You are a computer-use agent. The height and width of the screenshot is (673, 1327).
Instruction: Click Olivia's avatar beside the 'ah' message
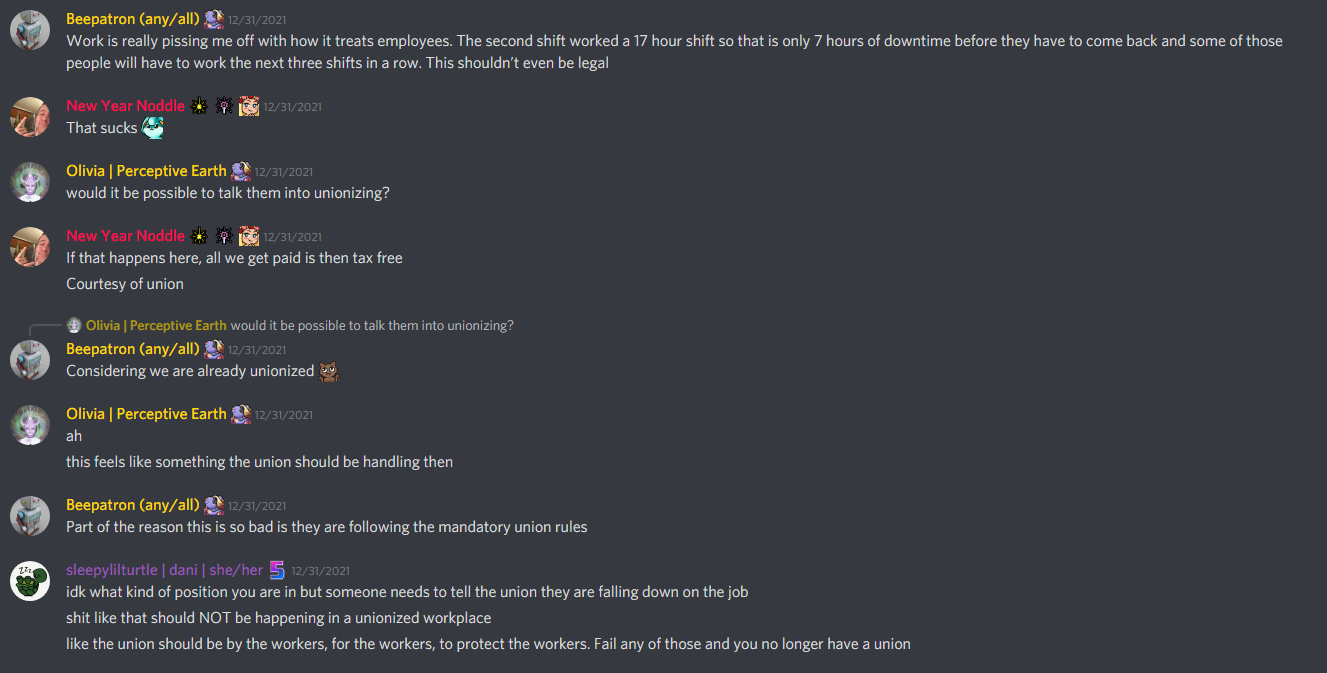[x=30, y=425]
